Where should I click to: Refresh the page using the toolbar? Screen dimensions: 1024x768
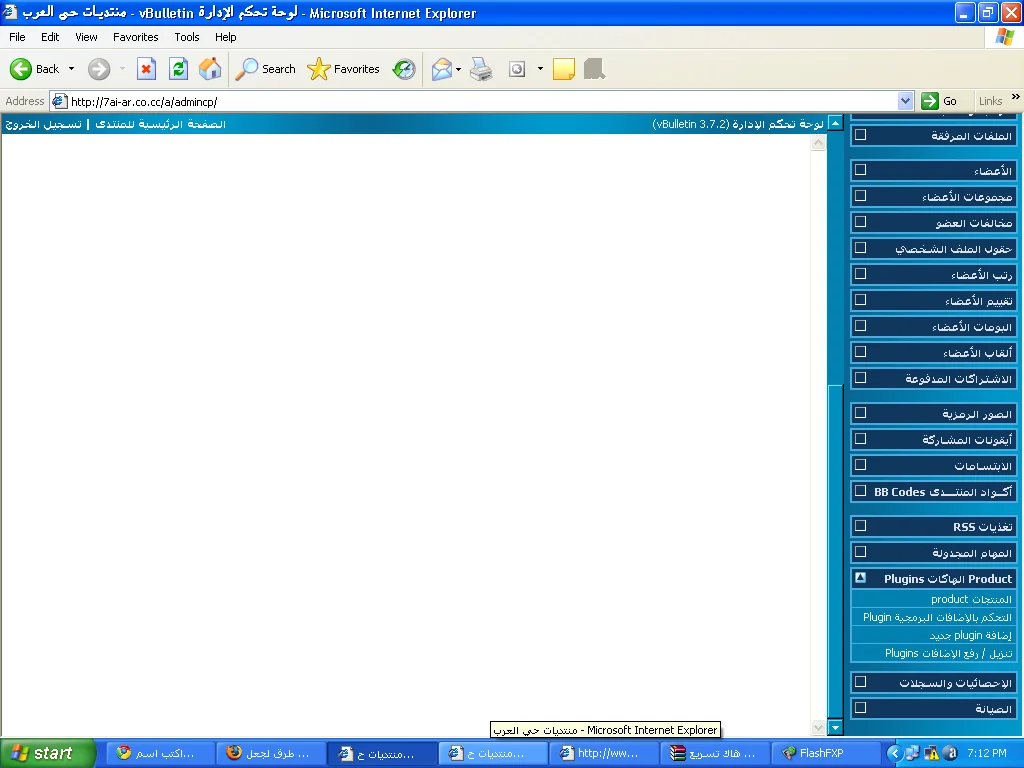(x=178, y=69)
